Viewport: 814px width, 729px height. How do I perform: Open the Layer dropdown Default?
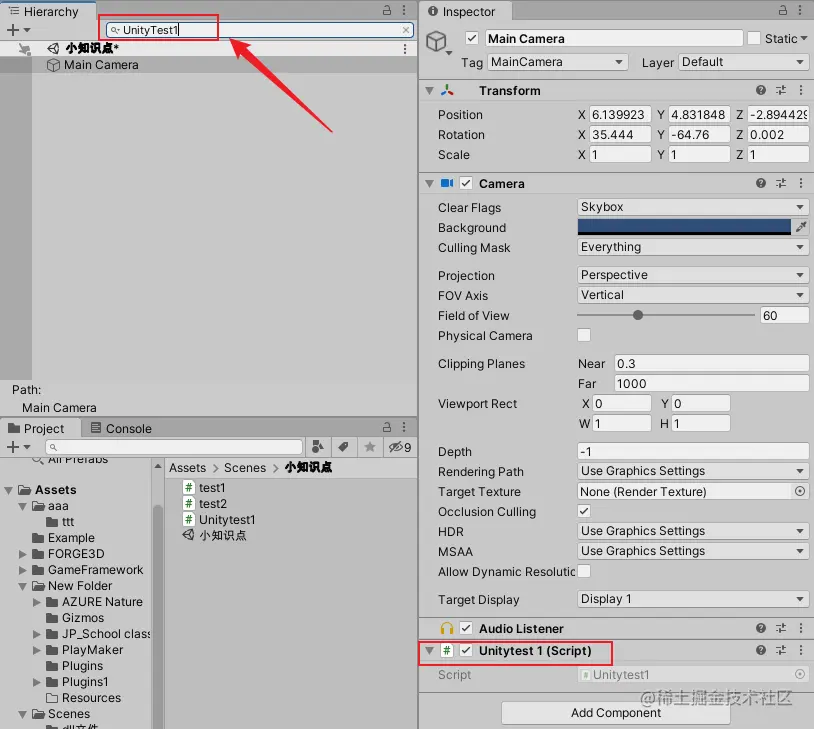click(x=743, y=62)
